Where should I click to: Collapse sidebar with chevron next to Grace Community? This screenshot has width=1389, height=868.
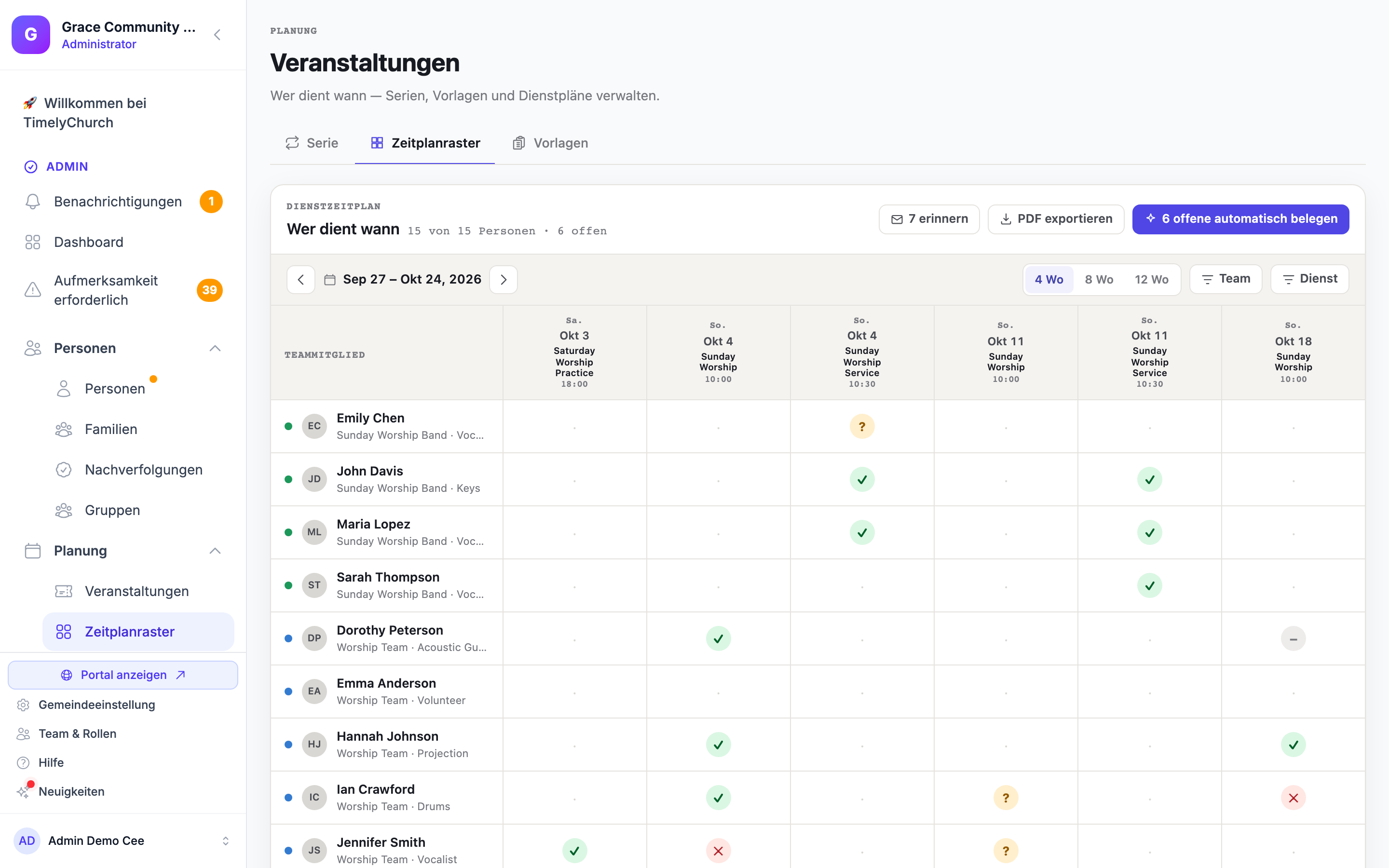click(x=217, y=35)
